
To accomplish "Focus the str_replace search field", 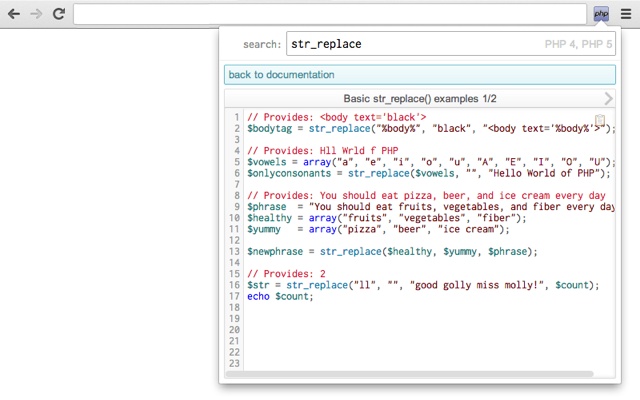I will click(451, 44).
